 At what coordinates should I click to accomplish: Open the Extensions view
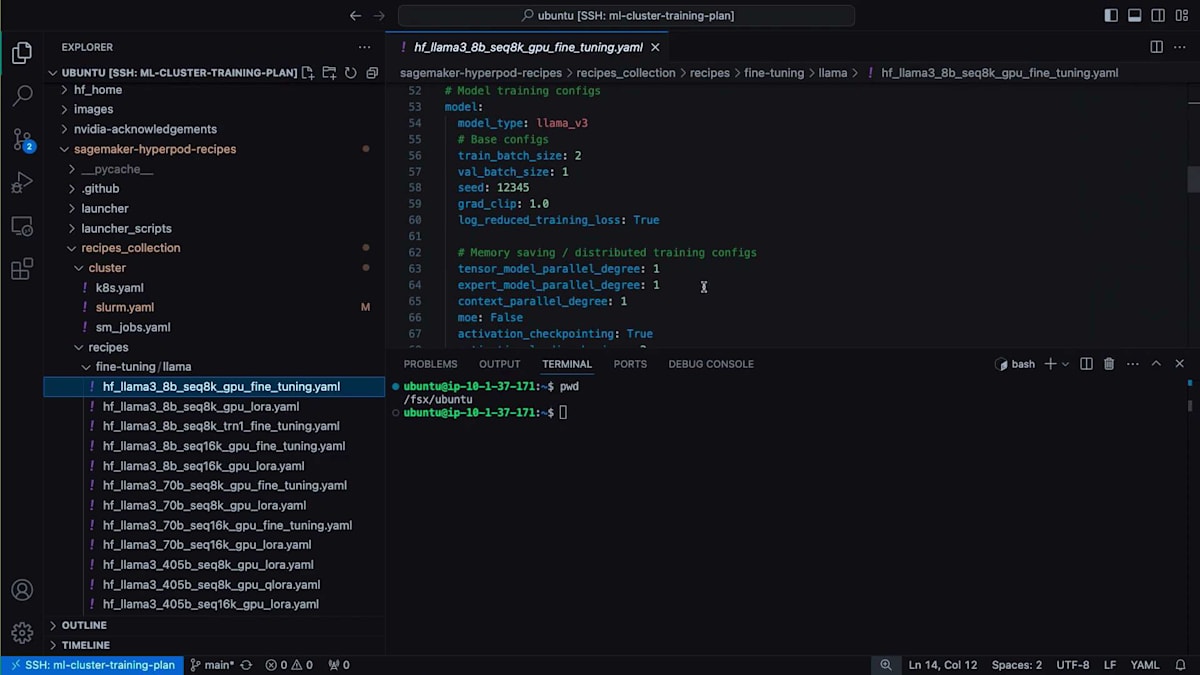(x=22, y=269)
